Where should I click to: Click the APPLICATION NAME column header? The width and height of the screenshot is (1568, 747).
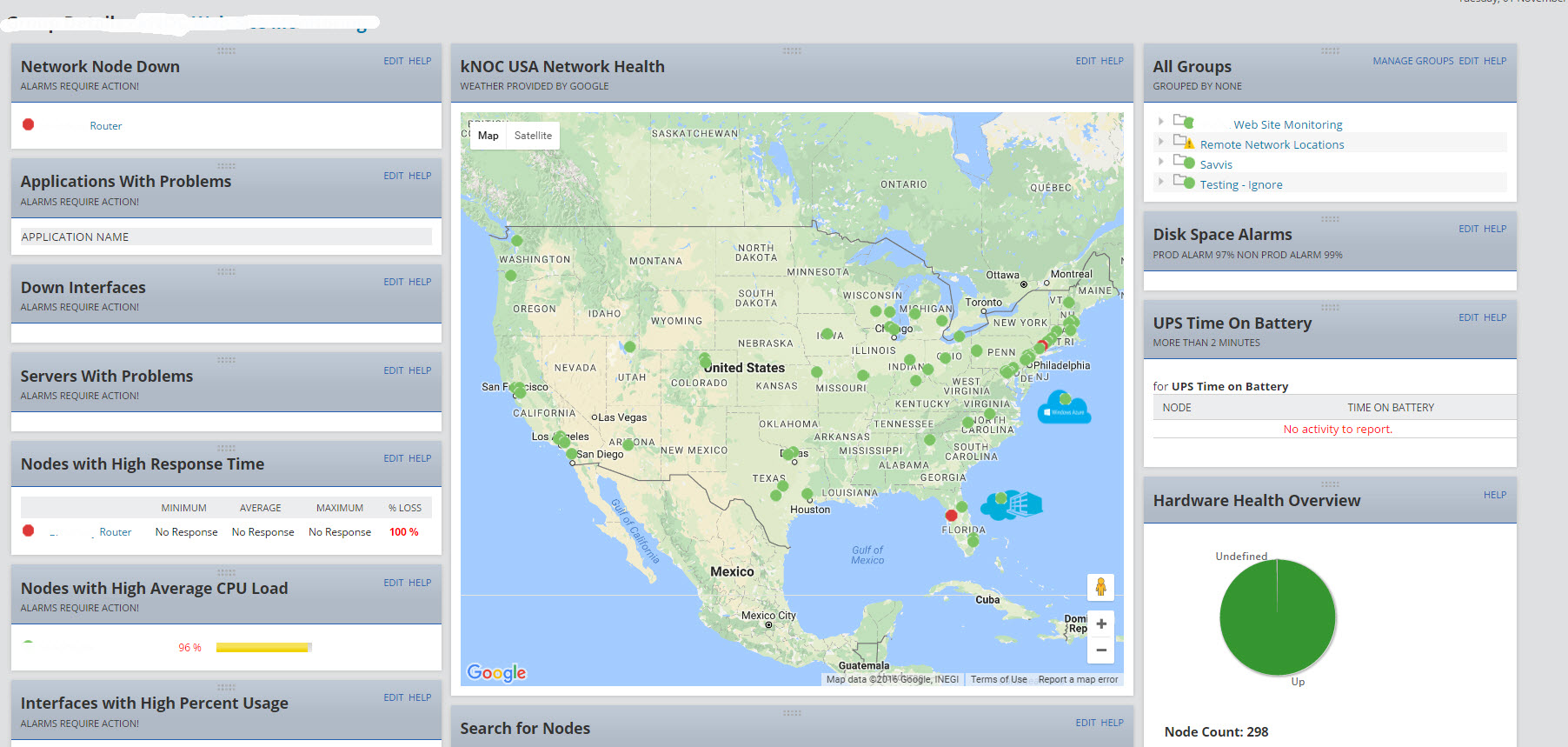(x=75, y=237)
